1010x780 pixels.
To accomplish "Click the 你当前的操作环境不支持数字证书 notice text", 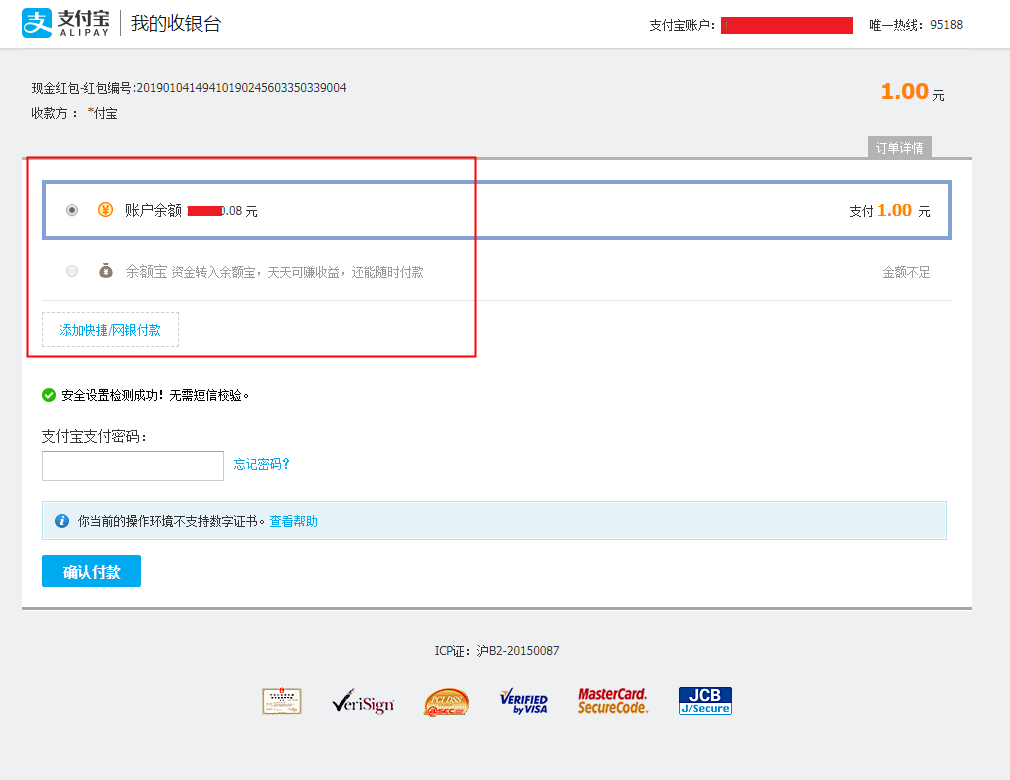I will [171, 521].
